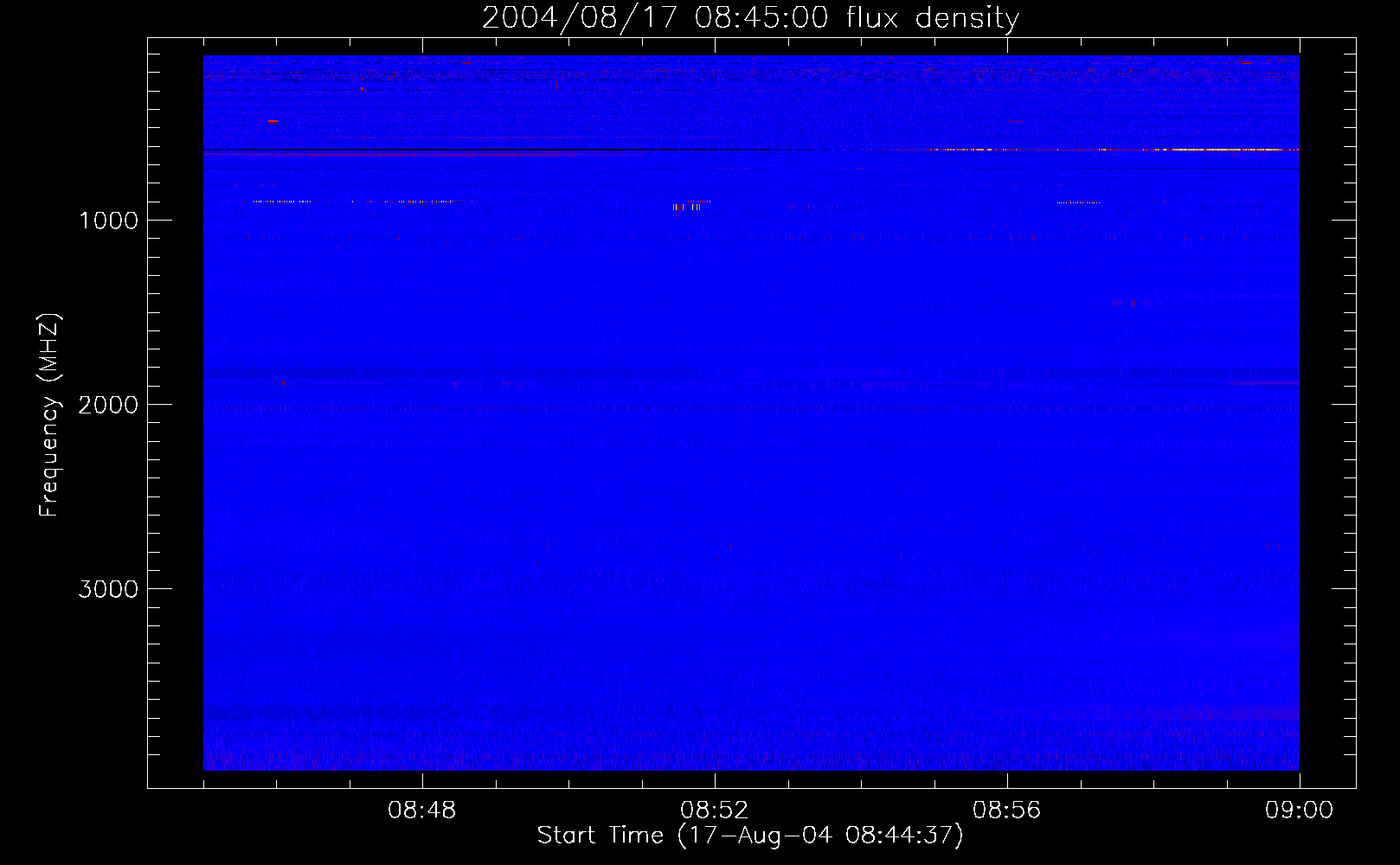The image size is (1400, 865).
Task: Select the 2000 frequency tick label
Action: click(108, 405)
